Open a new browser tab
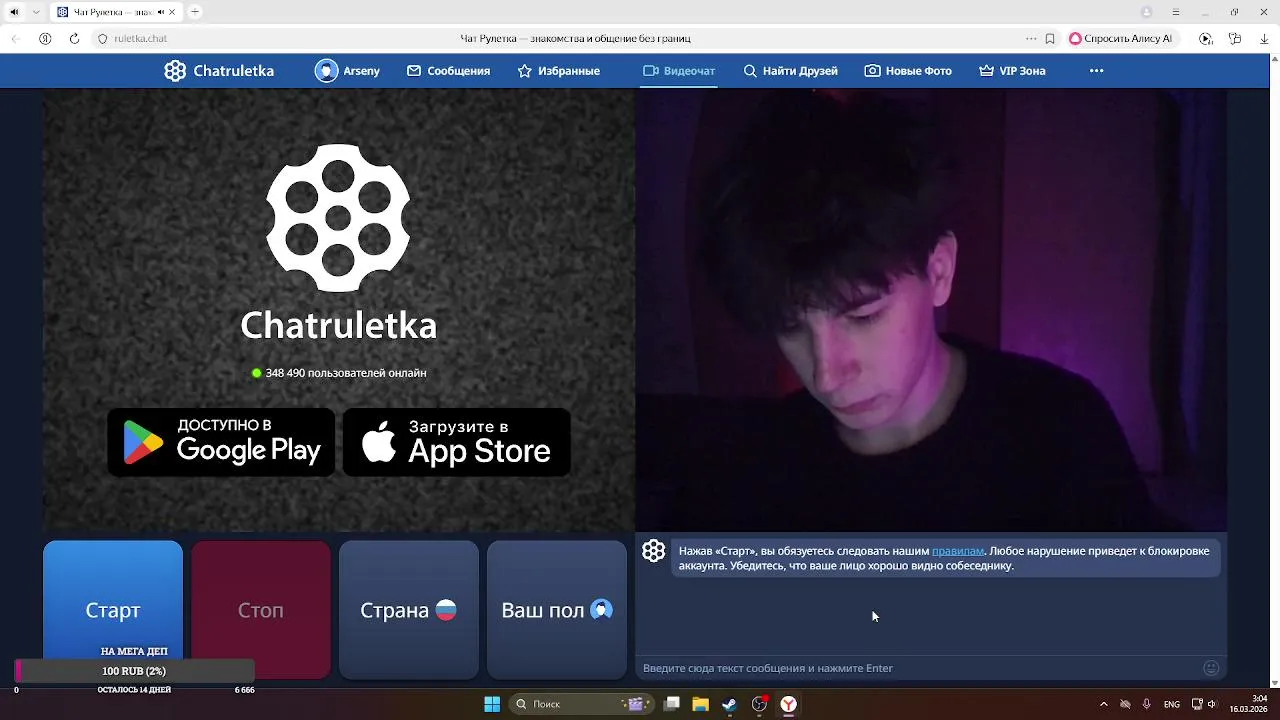Screen dimensions: 1280x720 (x=194, y=12)
